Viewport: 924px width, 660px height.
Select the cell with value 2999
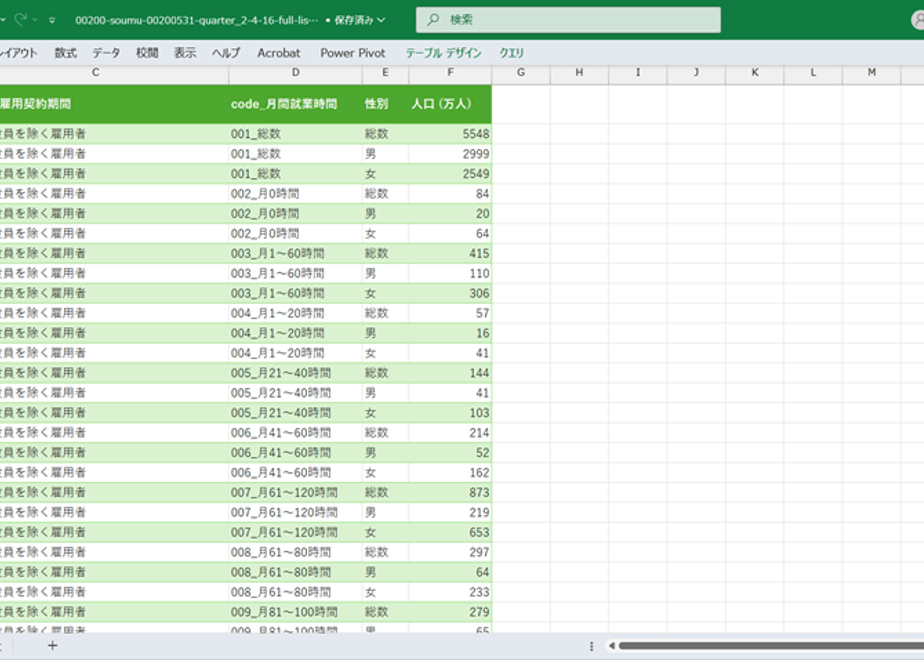click(450, 154)
